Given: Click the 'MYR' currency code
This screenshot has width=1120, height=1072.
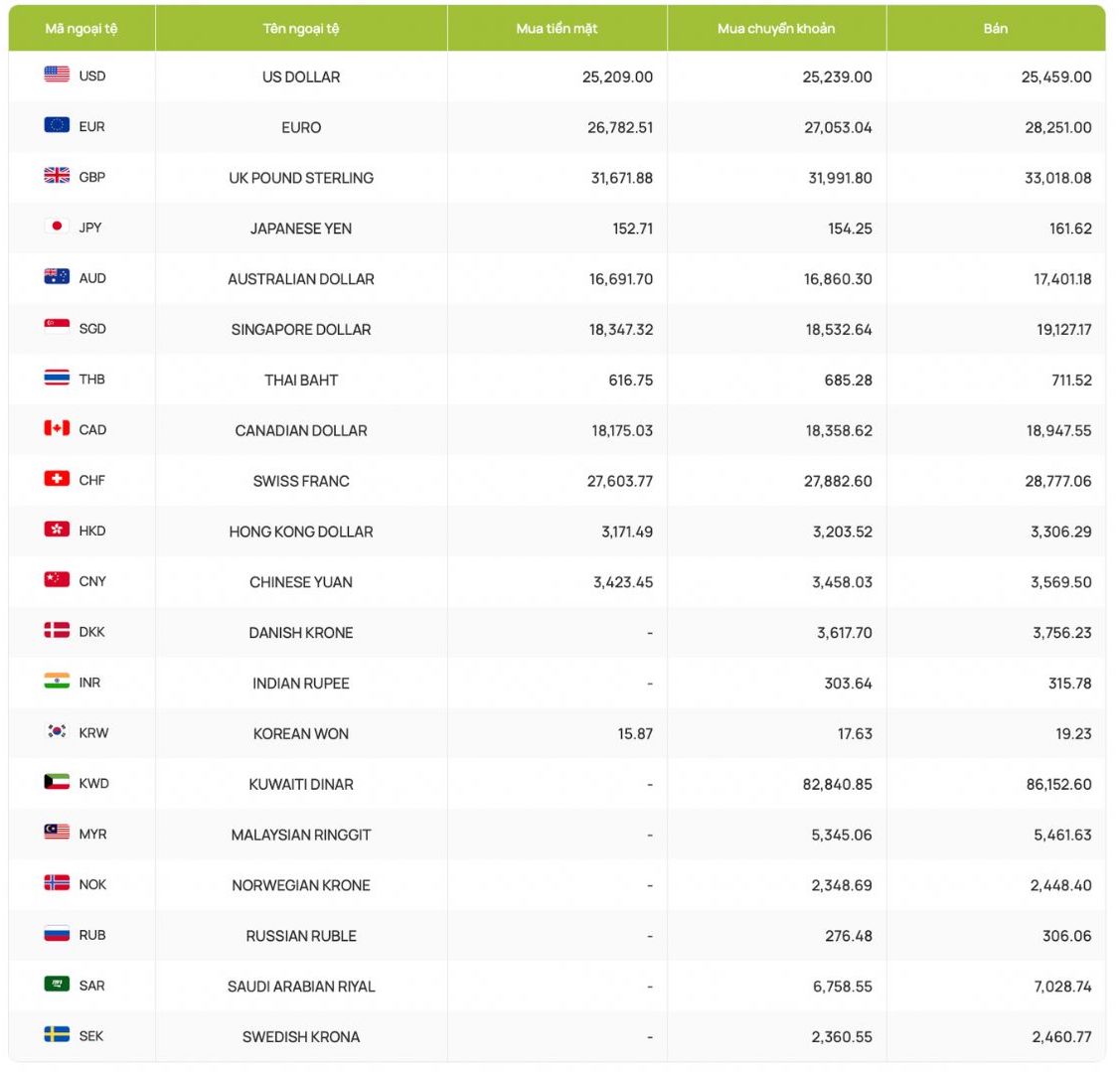Looking at the screenshot, I should point(92,835).
